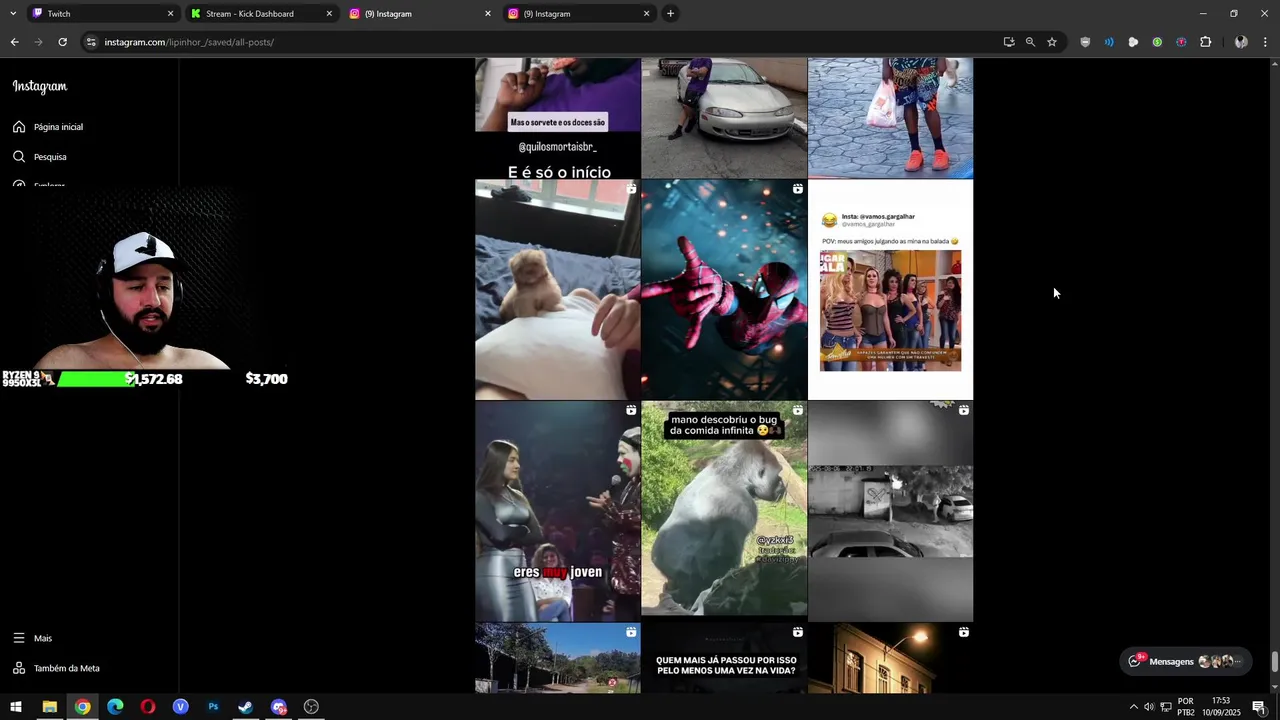Open the Mais hamburger menu in the sidebar
This screenshot has width=1280, height=720.
coord(32,638)
